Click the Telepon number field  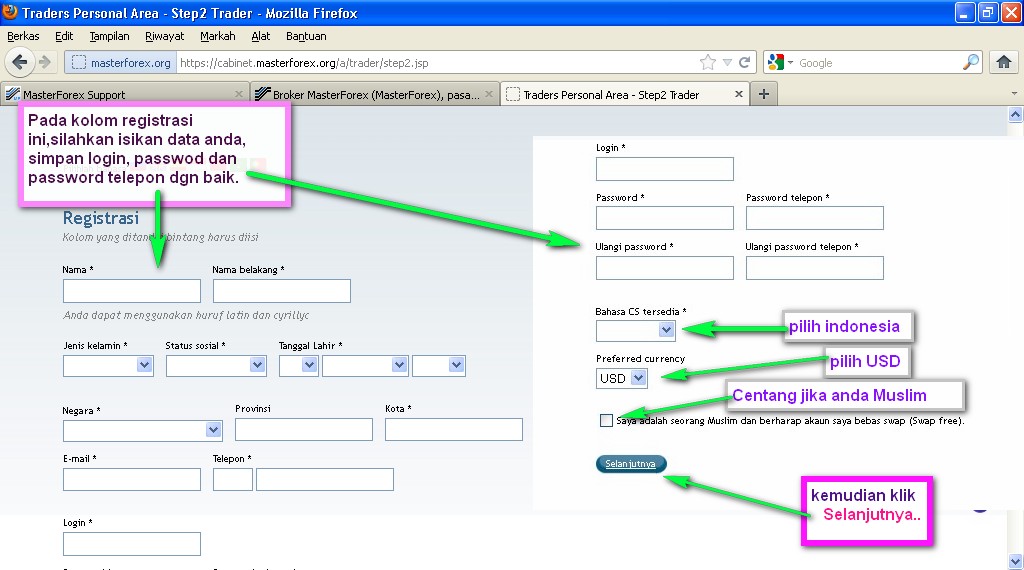point(325,479)
